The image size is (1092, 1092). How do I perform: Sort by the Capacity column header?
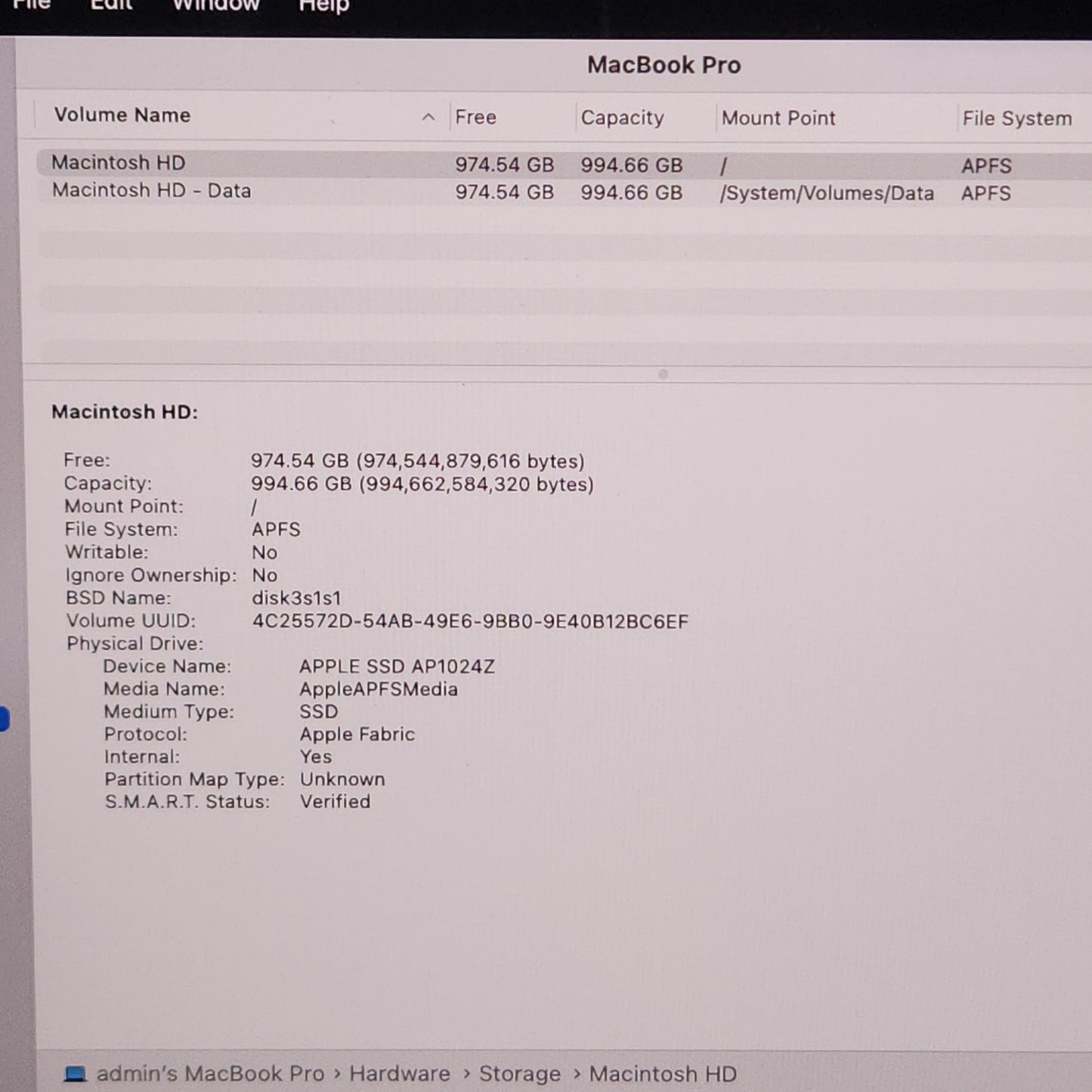(x=622, y=117)
